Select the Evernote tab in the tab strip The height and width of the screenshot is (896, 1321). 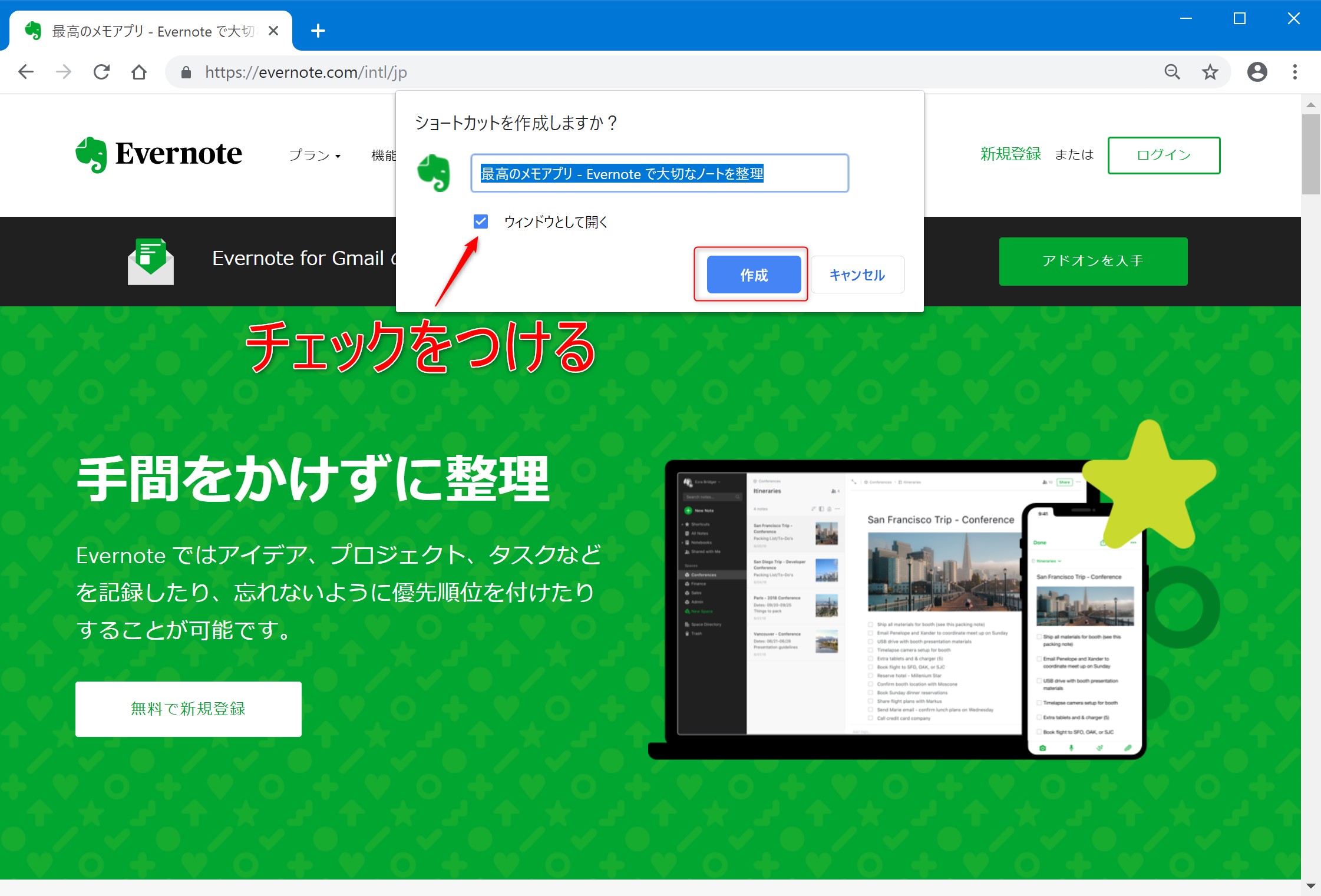tap(151, 31)
